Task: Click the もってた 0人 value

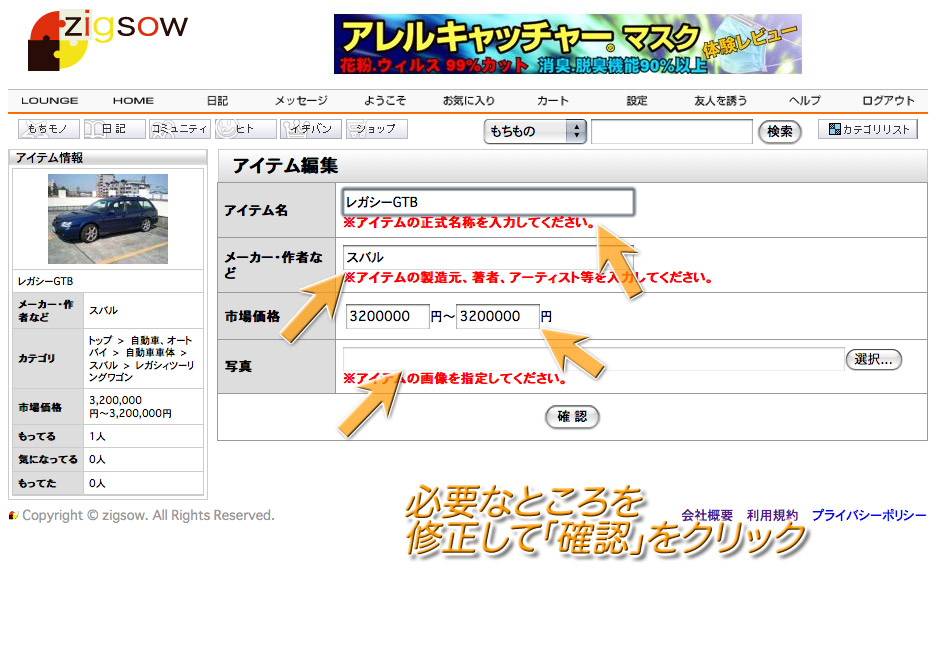Action: click(97, 483)
